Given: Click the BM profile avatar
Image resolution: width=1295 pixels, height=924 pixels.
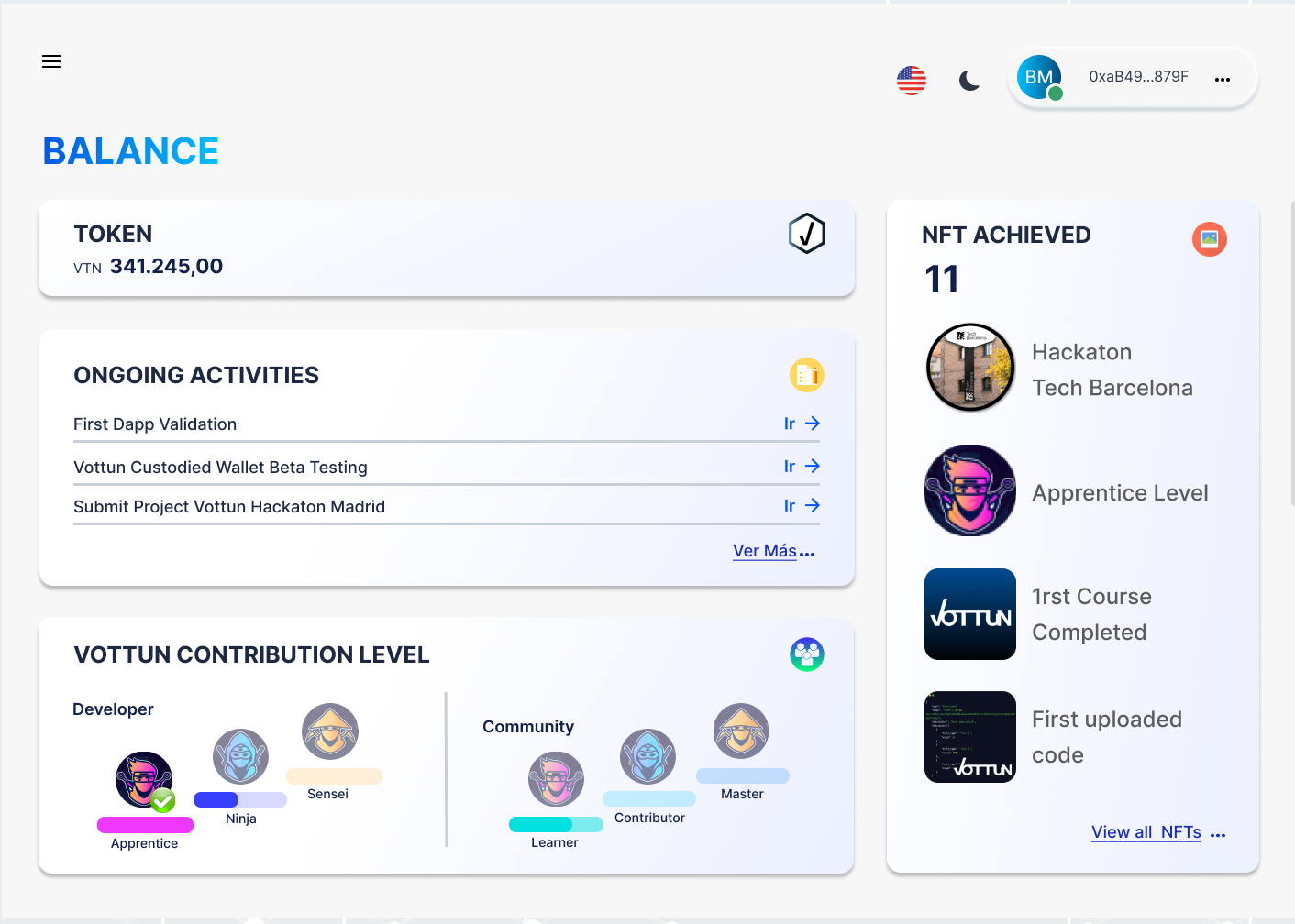Looking at the screenshot, I should (1039, 78).
